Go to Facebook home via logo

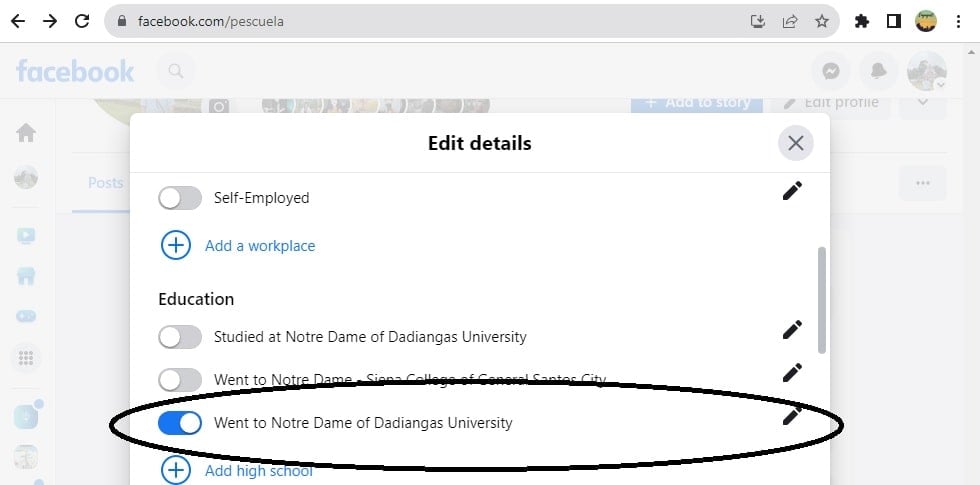75,71
